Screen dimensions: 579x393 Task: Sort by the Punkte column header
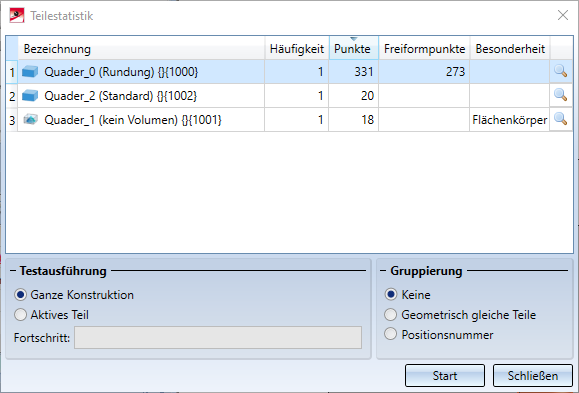[x=353, y=48]
